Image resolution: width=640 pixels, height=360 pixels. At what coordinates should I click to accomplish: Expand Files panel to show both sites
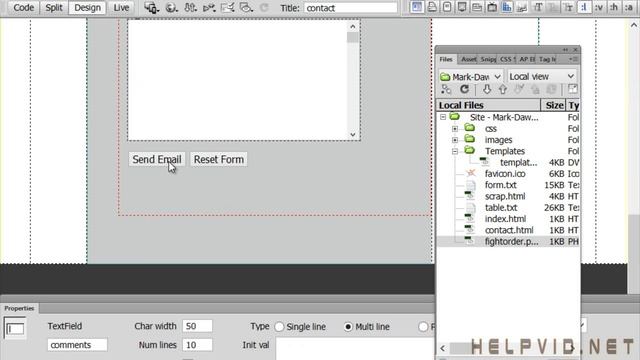tap(572, 89)
